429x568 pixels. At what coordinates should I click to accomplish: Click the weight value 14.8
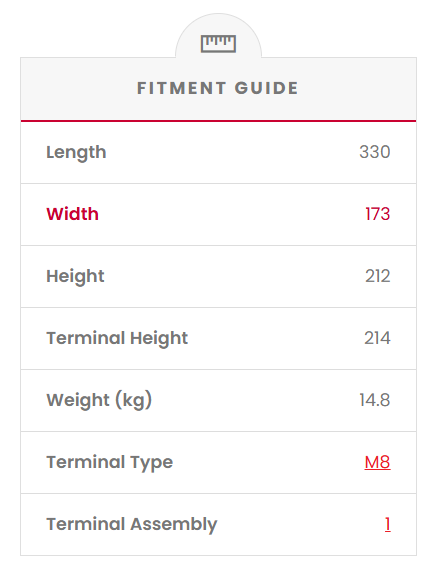(x=375, y=400)
